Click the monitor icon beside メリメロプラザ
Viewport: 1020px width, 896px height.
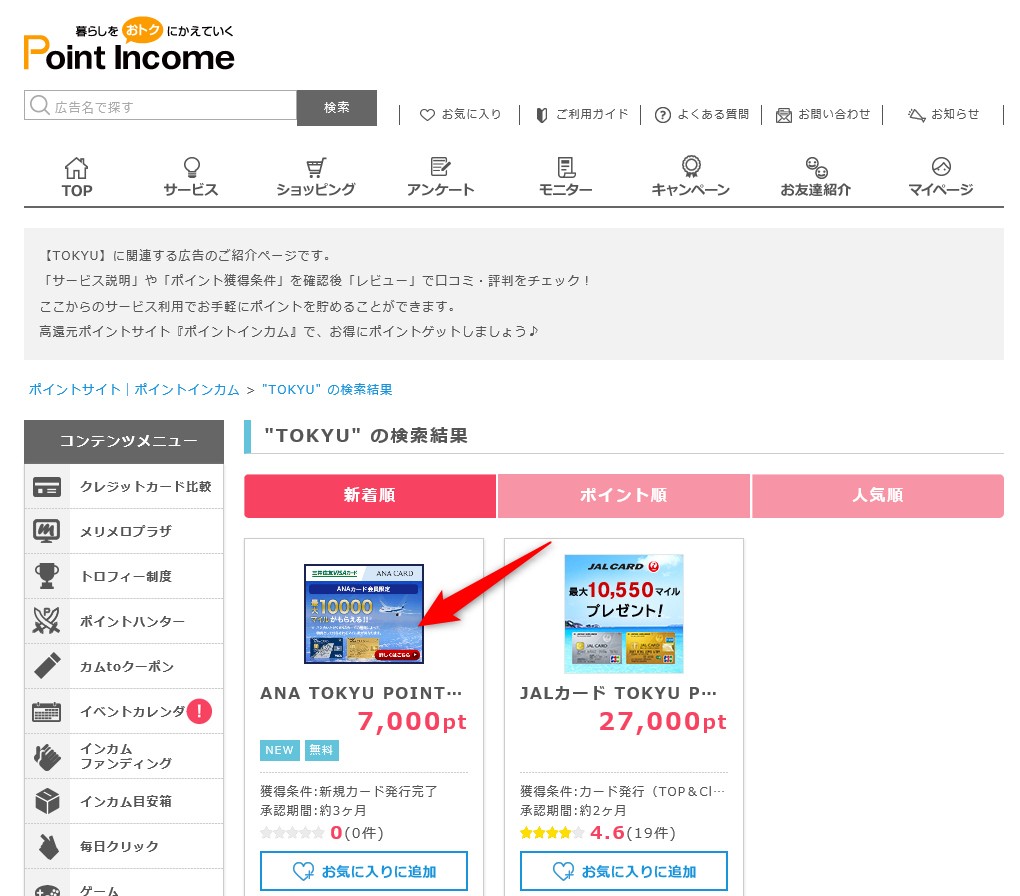[47, 531]
